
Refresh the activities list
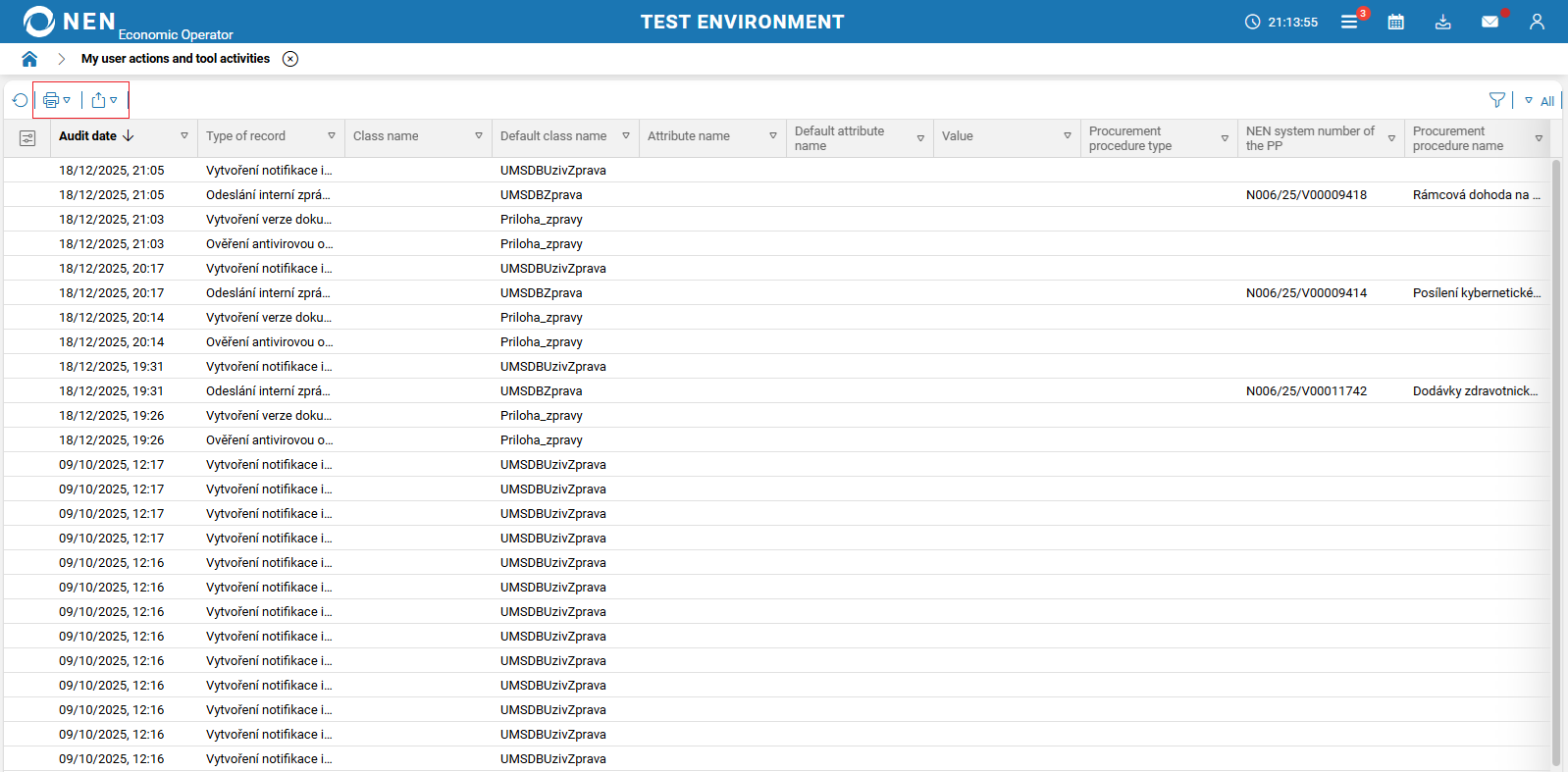tap(20, 100)
